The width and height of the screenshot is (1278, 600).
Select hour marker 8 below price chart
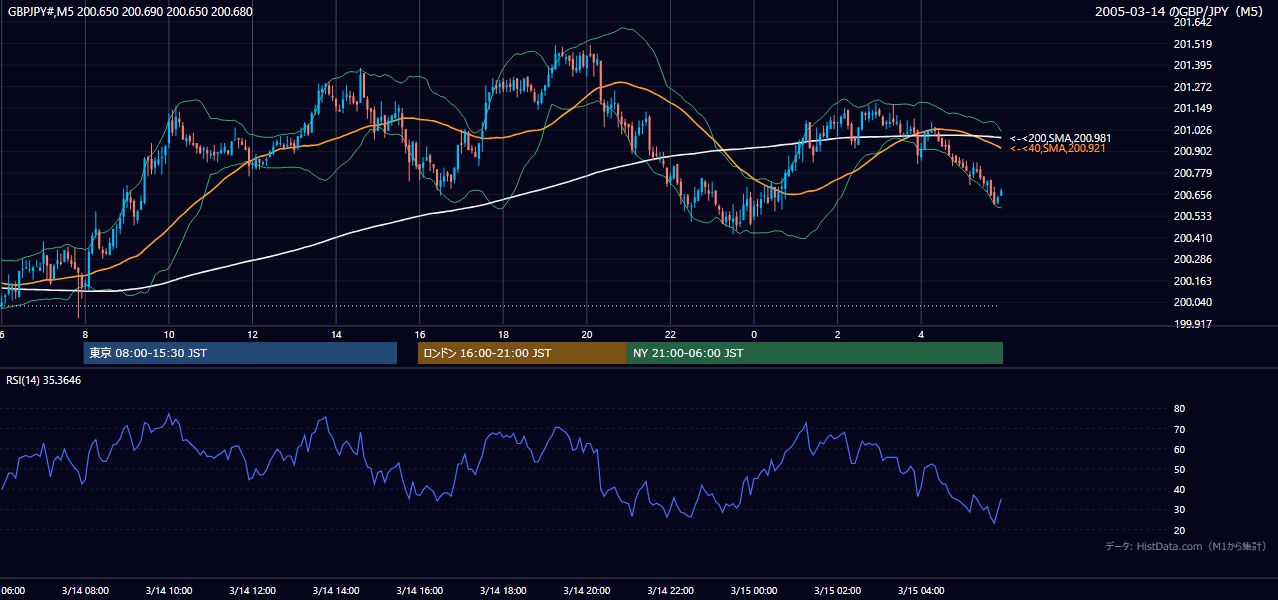[85, 335]
